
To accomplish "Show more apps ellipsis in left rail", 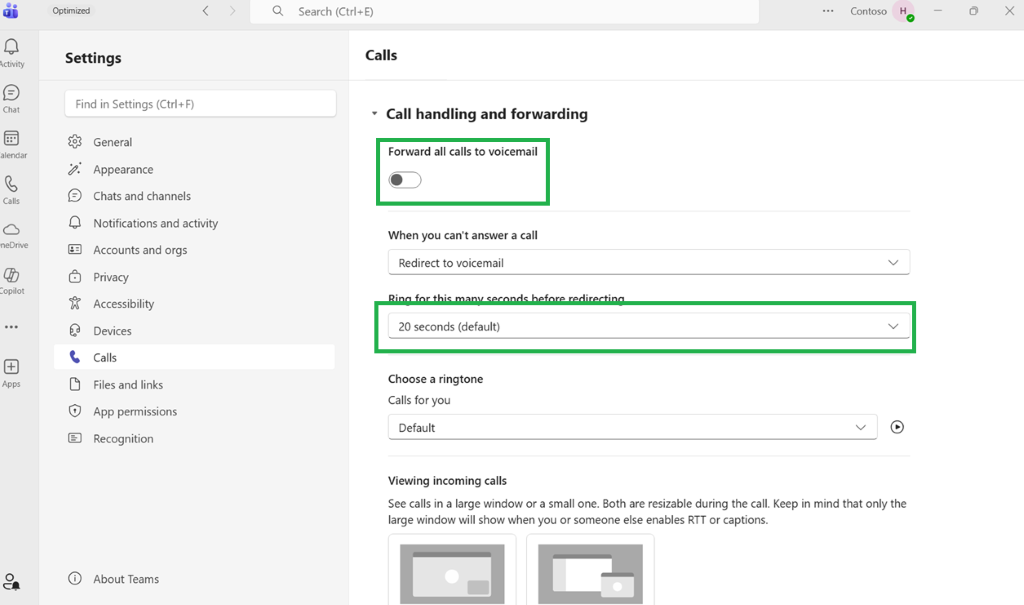I will pyautogui.click(x=11, y=327).
